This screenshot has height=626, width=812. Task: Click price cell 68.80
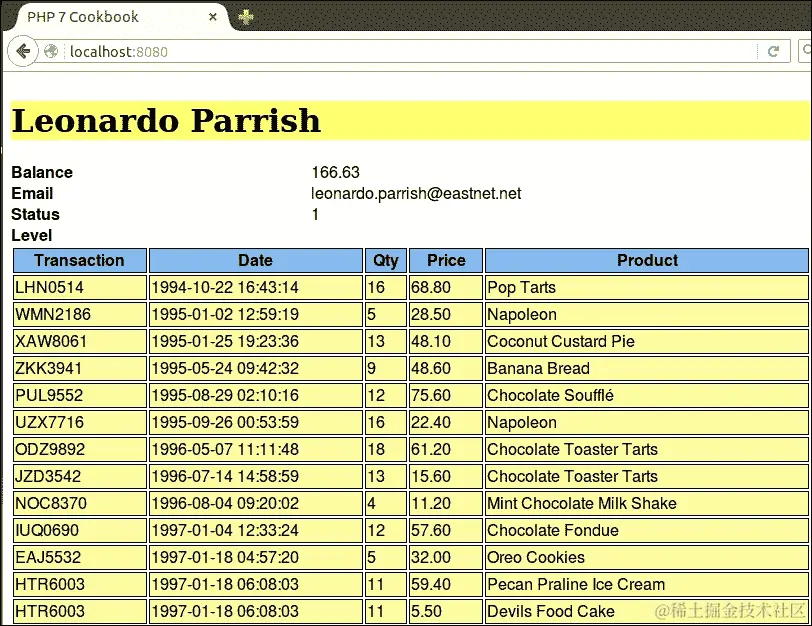point(446,287)
